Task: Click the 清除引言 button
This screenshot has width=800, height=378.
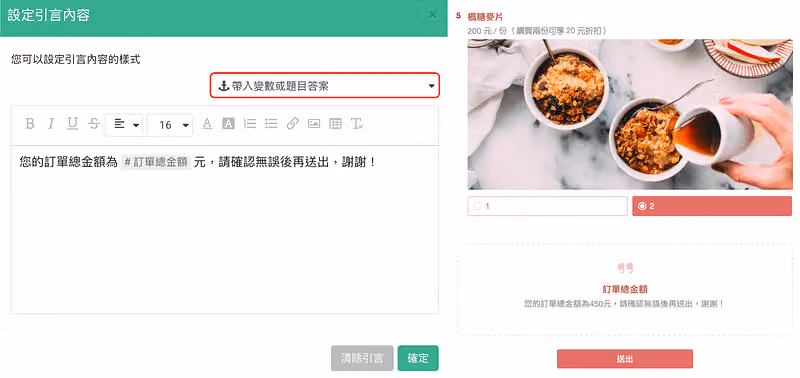Action: tap(362, 358)
